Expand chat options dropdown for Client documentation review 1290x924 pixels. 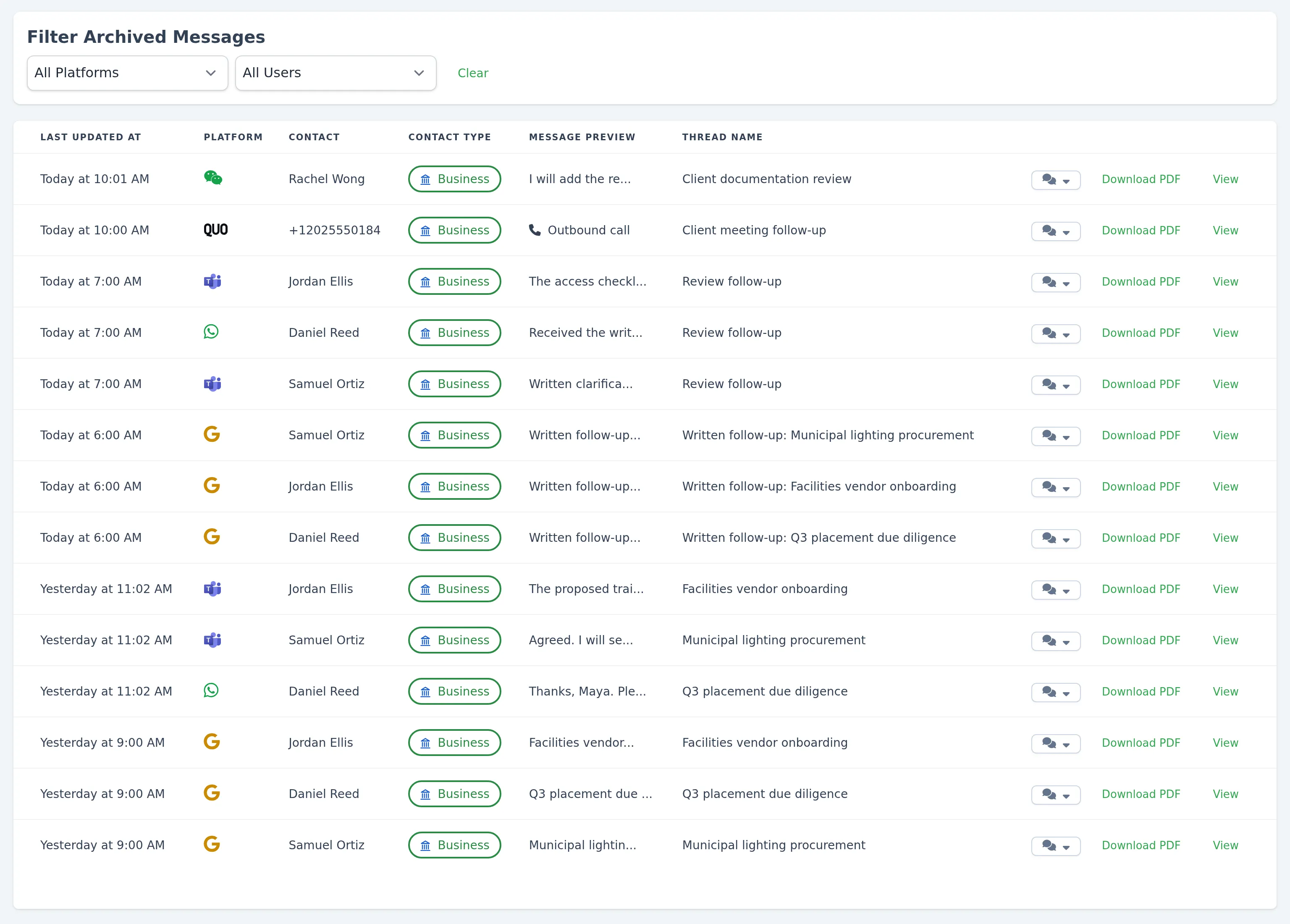point(1056,180)
